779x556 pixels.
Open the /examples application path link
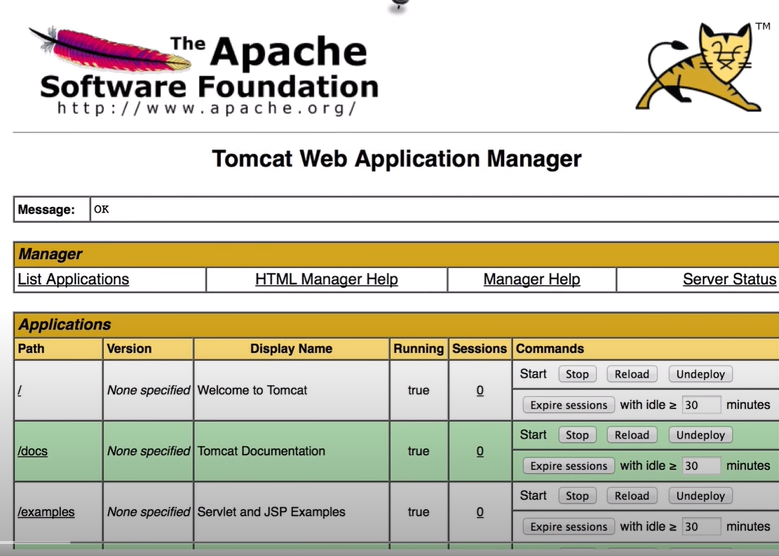click(x=46, y=512)
